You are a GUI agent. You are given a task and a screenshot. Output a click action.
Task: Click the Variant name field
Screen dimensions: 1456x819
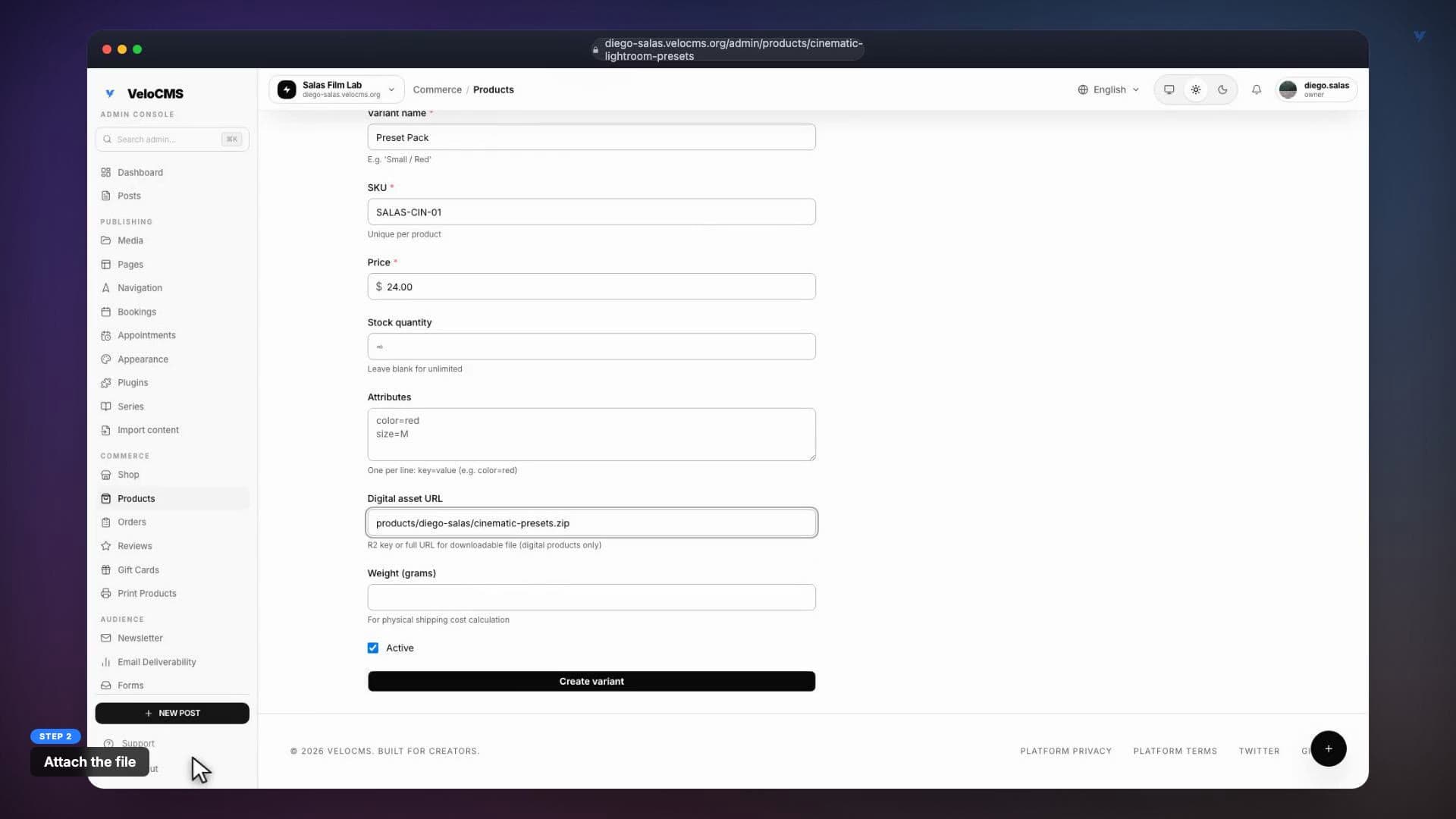pos(591,137)
